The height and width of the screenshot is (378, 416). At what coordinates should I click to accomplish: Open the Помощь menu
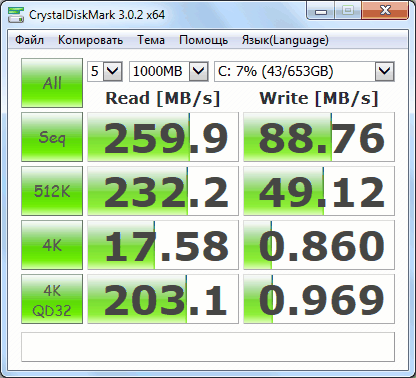click(x=203, y=40)
